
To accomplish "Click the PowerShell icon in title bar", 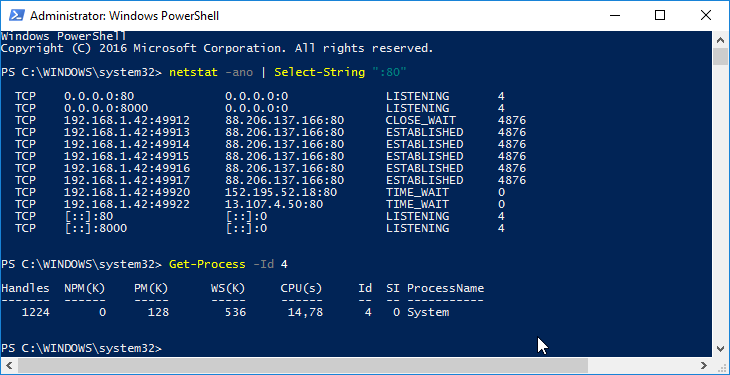I will 17,15.
